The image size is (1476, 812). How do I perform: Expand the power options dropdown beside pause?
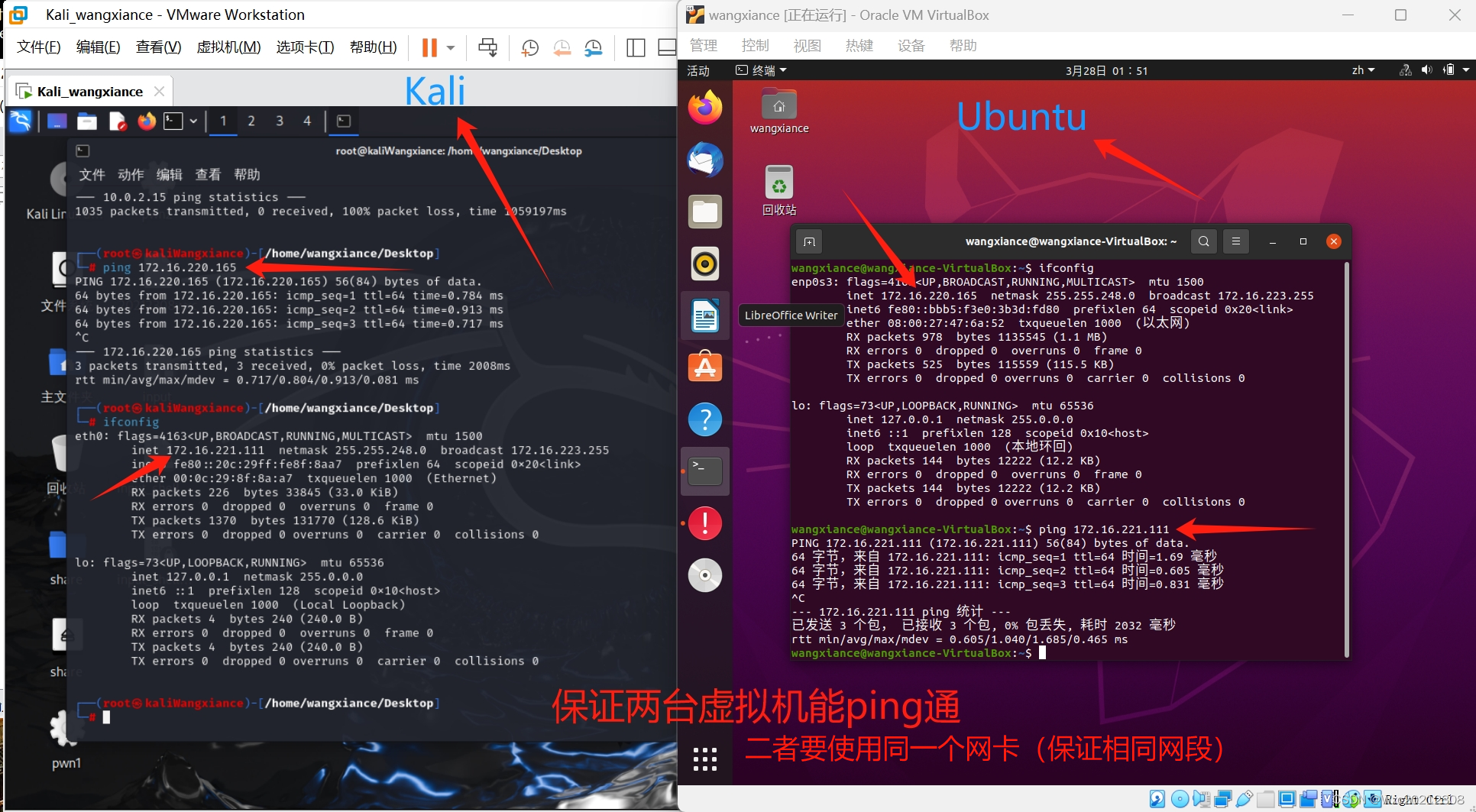[x=451, y=47]
